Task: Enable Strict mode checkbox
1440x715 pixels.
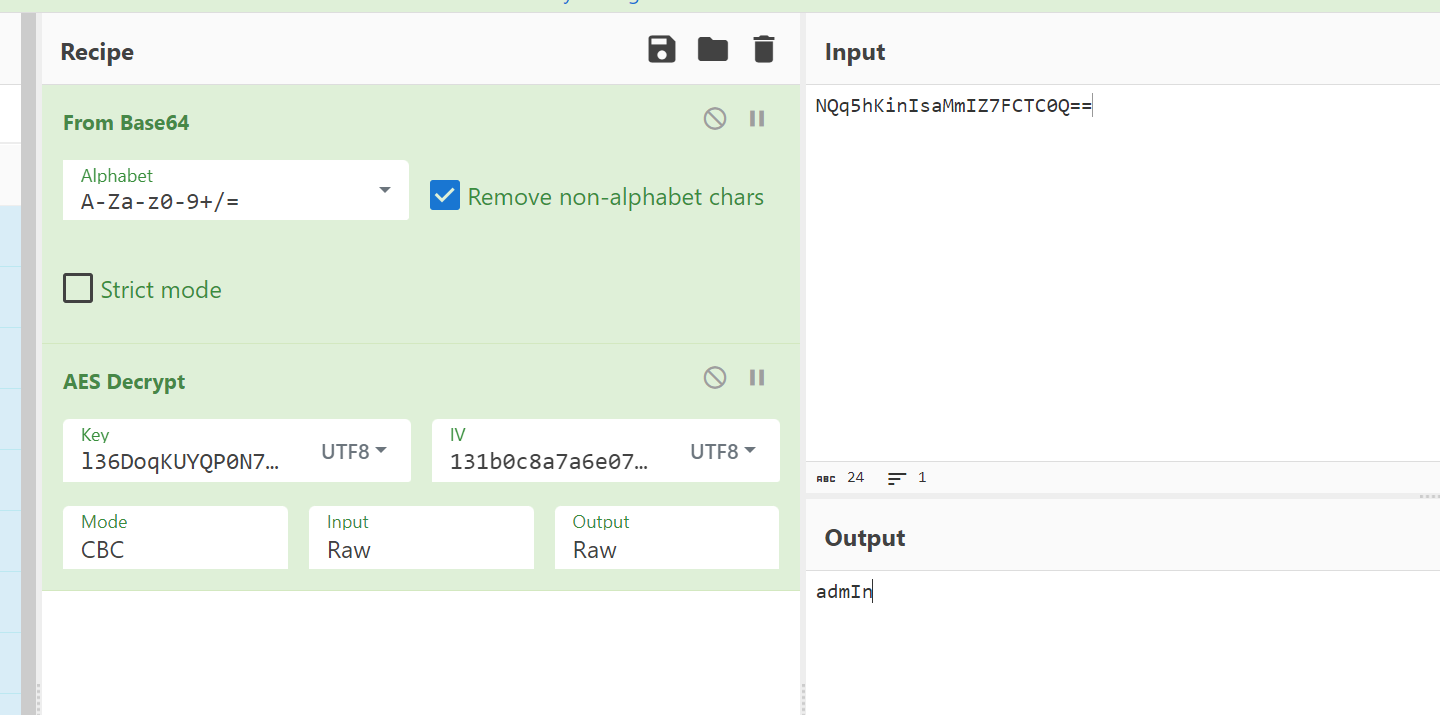Action: [x=78, y=289]
